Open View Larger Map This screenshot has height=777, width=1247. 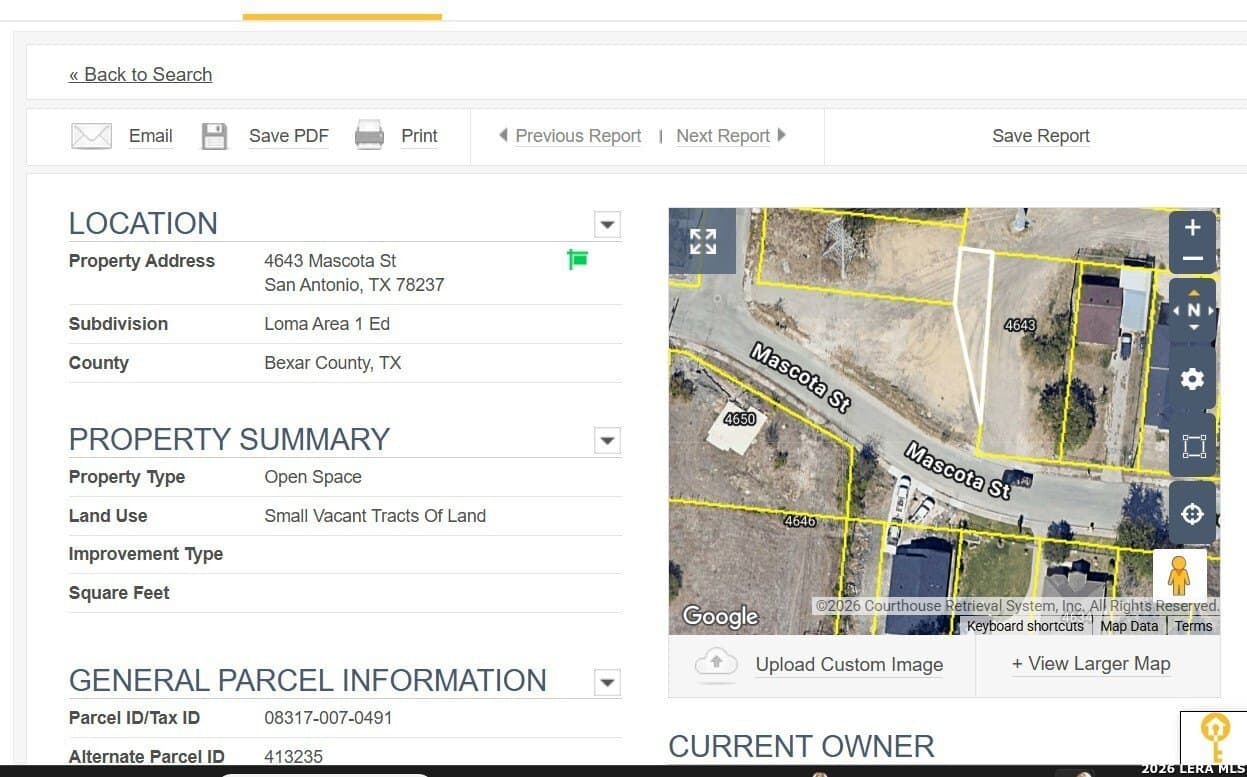pyautogui.click(x=1091, y=663)
